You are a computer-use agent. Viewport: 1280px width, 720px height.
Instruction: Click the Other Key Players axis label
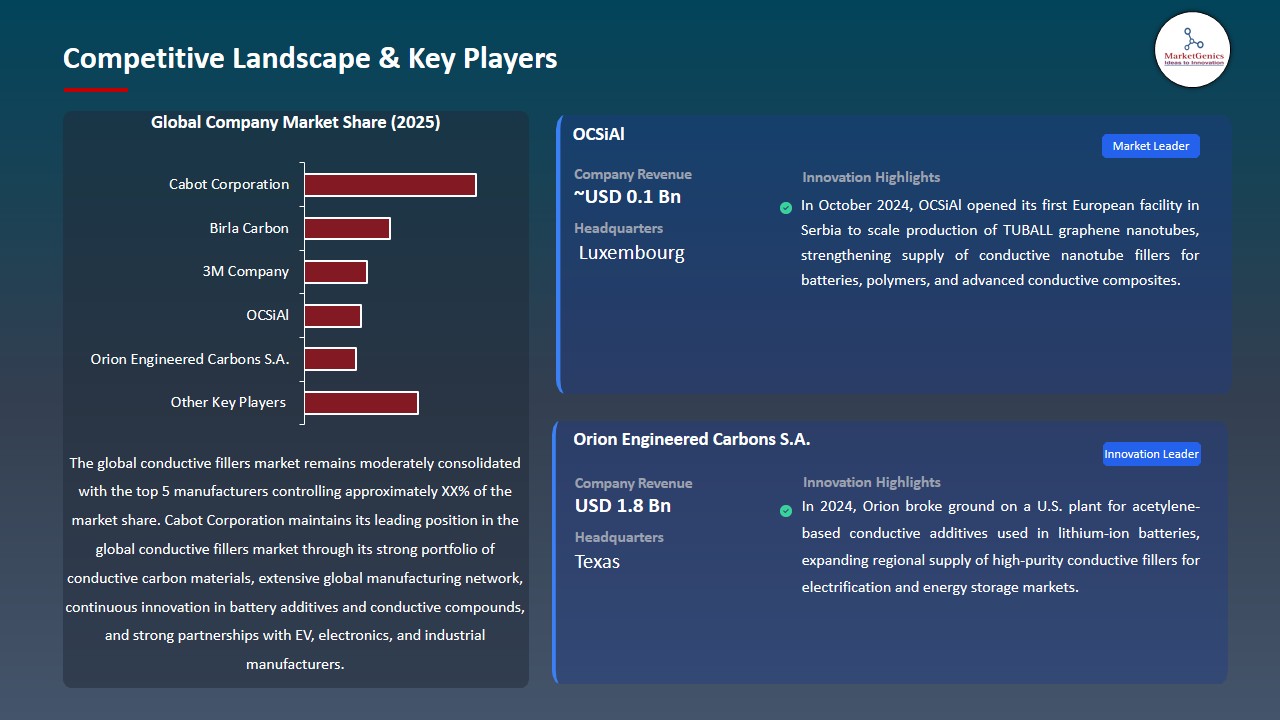pos(228,402)
